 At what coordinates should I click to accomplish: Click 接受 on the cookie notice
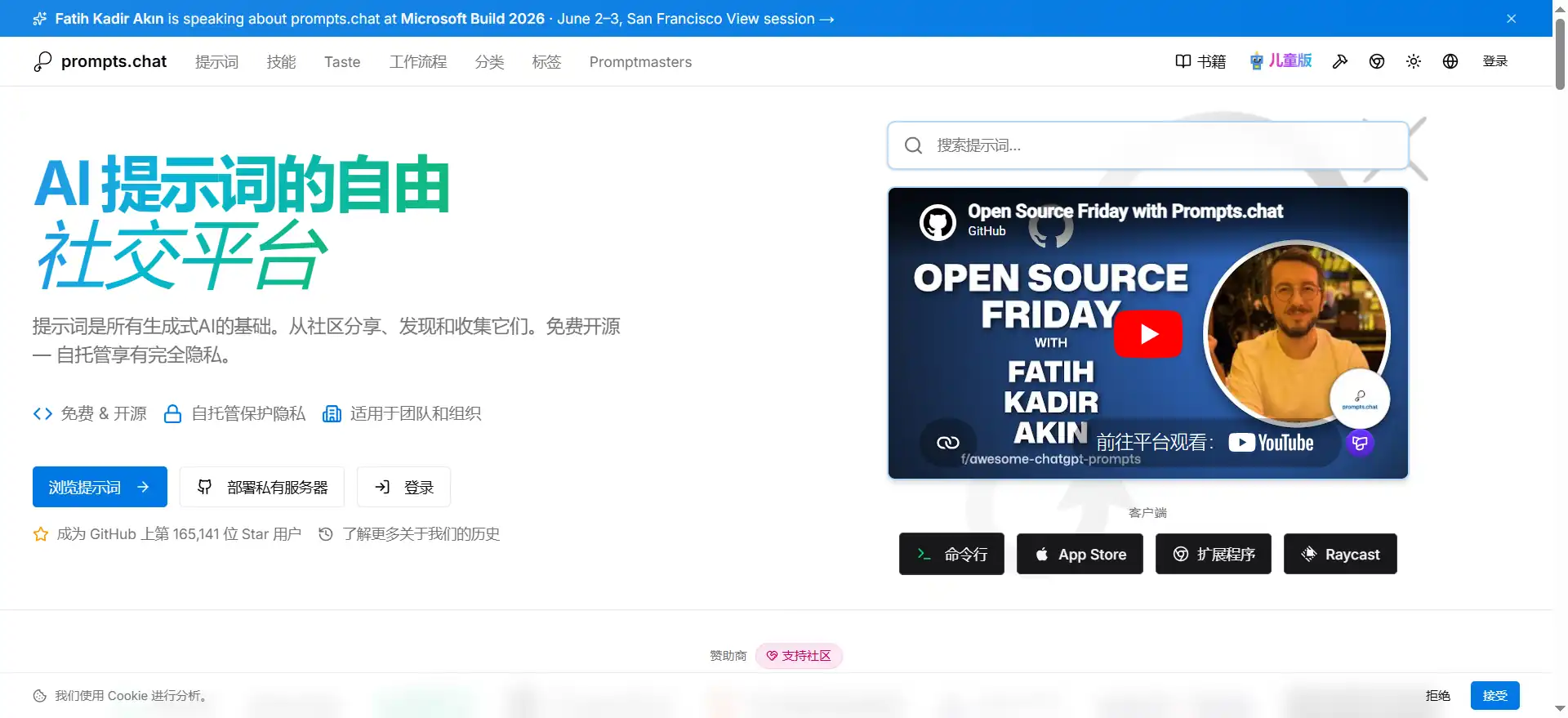[1494, 696]
